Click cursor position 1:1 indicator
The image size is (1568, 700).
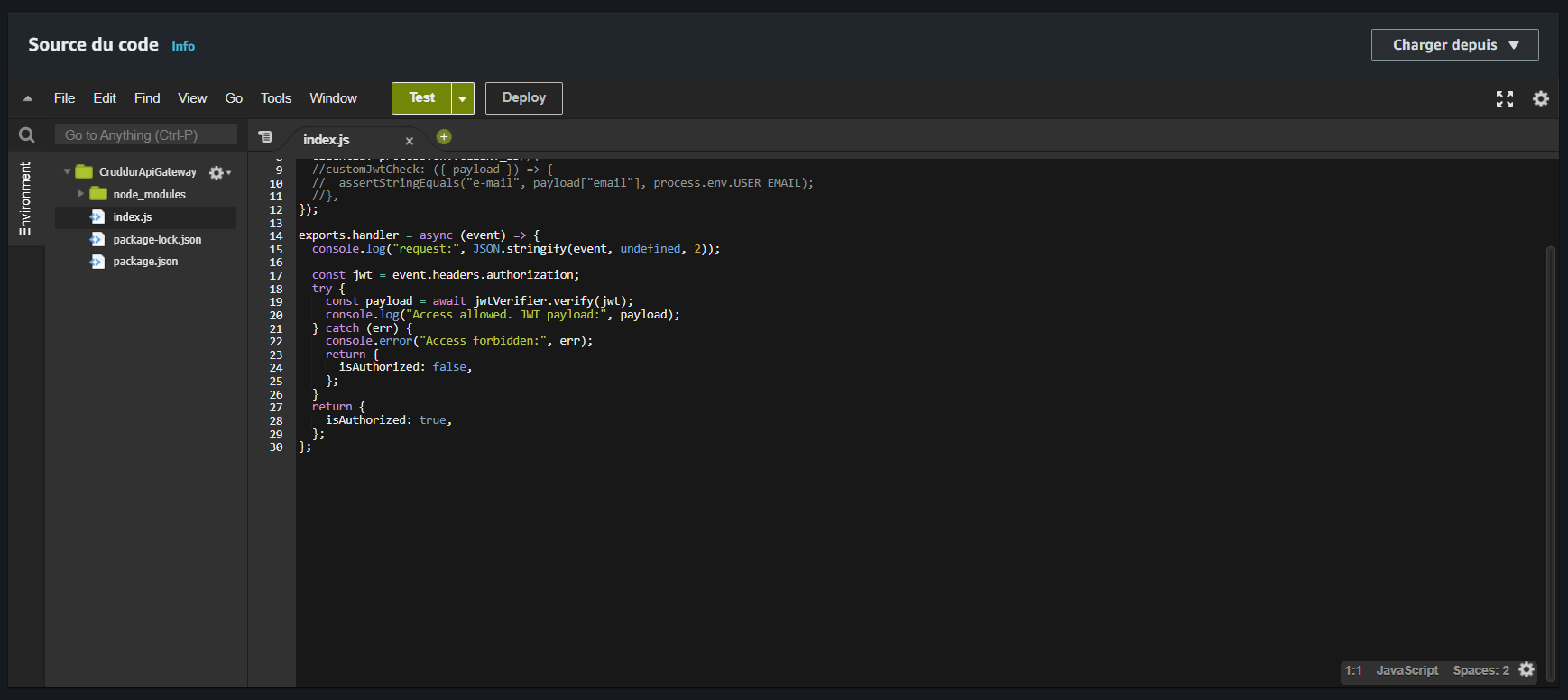point(1353,670)
